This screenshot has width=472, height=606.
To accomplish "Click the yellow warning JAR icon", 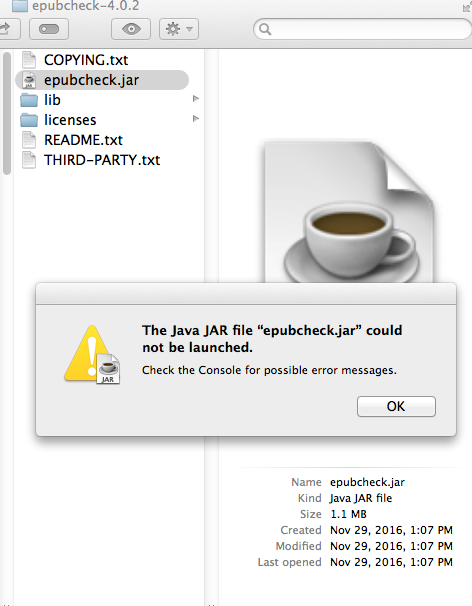I will point(92,355).
